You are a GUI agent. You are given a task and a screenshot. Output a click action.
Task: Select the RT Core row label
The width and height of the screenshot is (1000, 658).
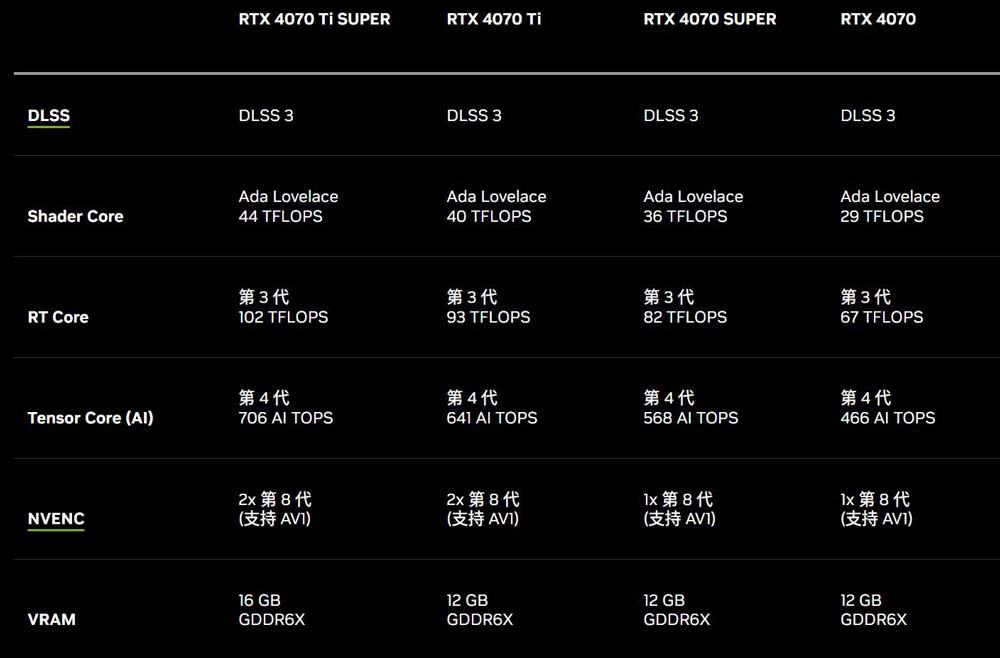pyautogui.click(x=58, y=317)
